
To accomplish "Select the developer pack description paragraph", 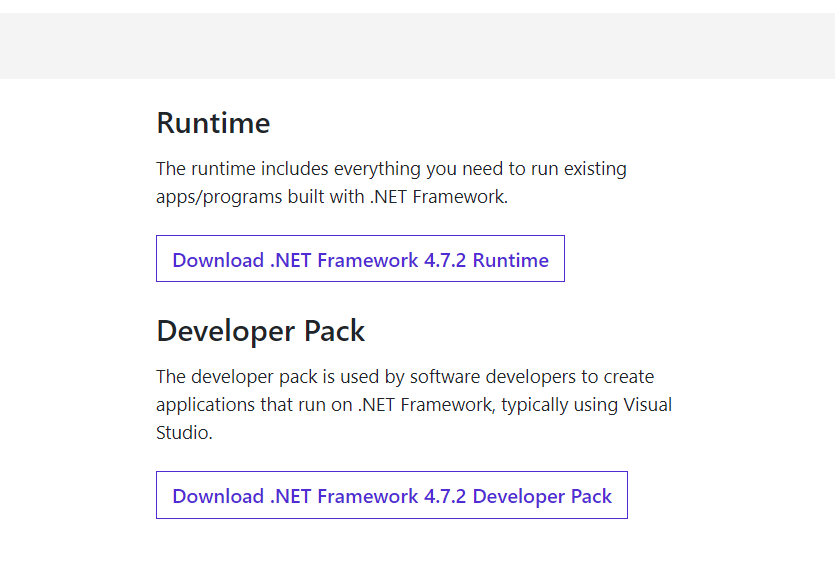I will coord(414,405).
